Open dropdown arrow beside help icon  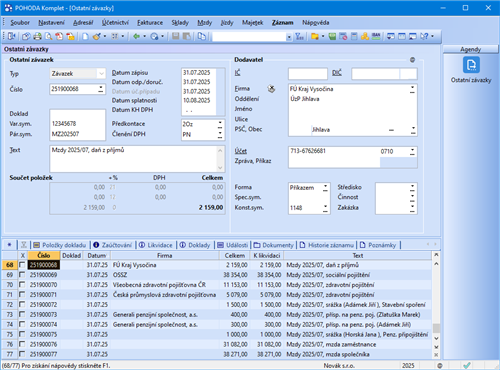pyautogui.click(x=432, y=36)
